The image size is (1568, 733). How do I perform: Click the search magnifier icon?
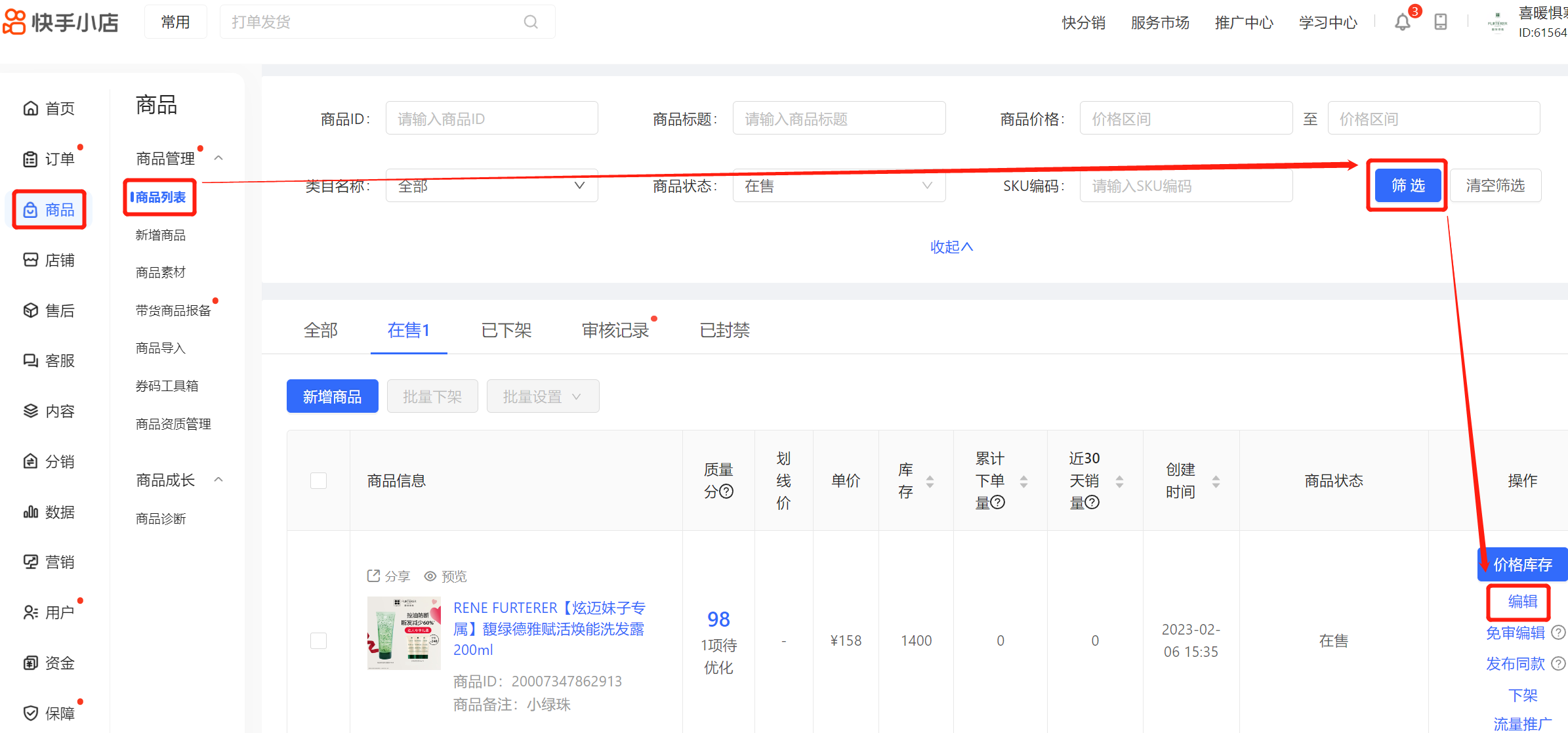[x=531, y=22]
